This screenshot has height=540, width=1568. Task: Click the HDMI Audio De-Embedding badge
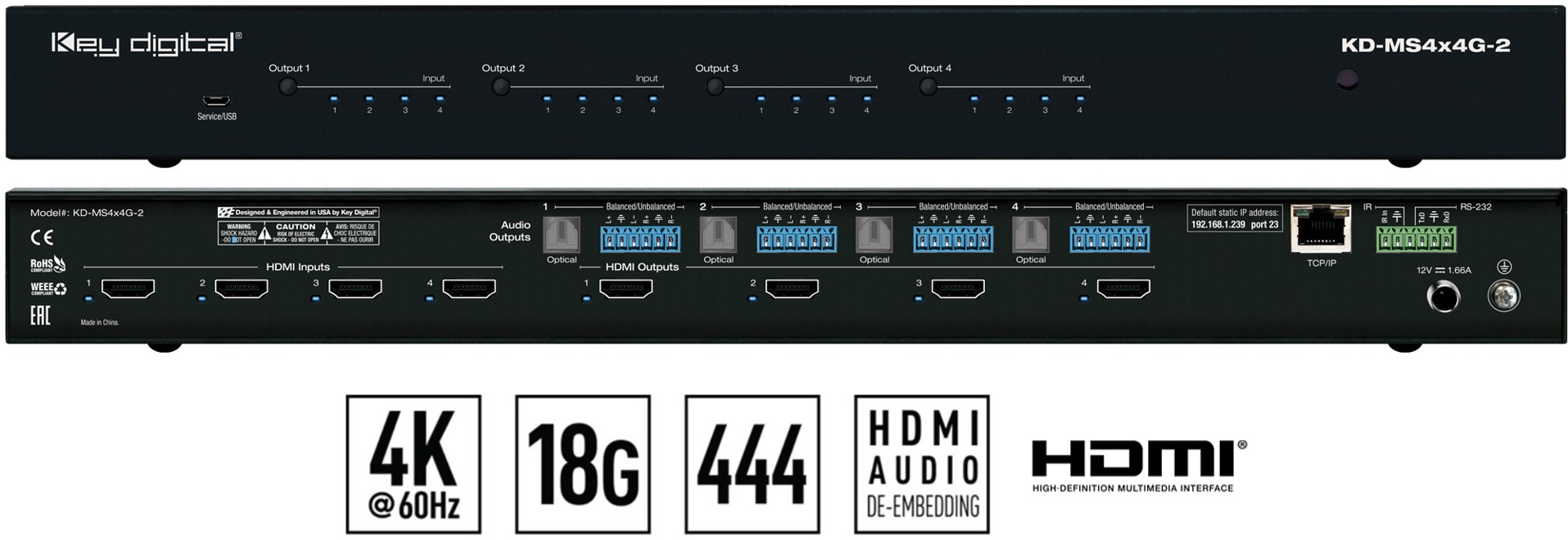922,464
